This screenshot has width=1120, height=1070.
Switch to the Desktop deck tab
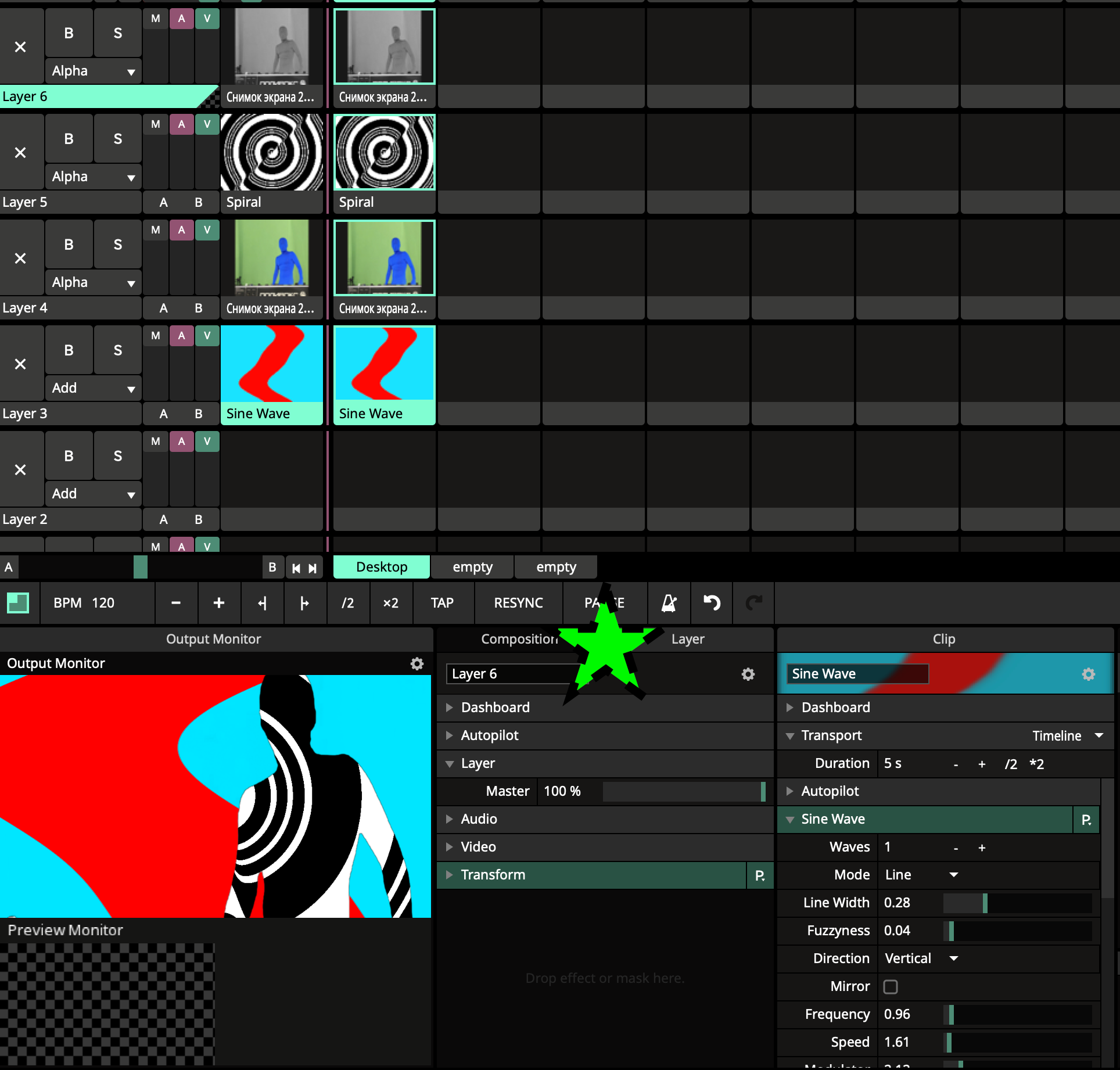point(381,567)
